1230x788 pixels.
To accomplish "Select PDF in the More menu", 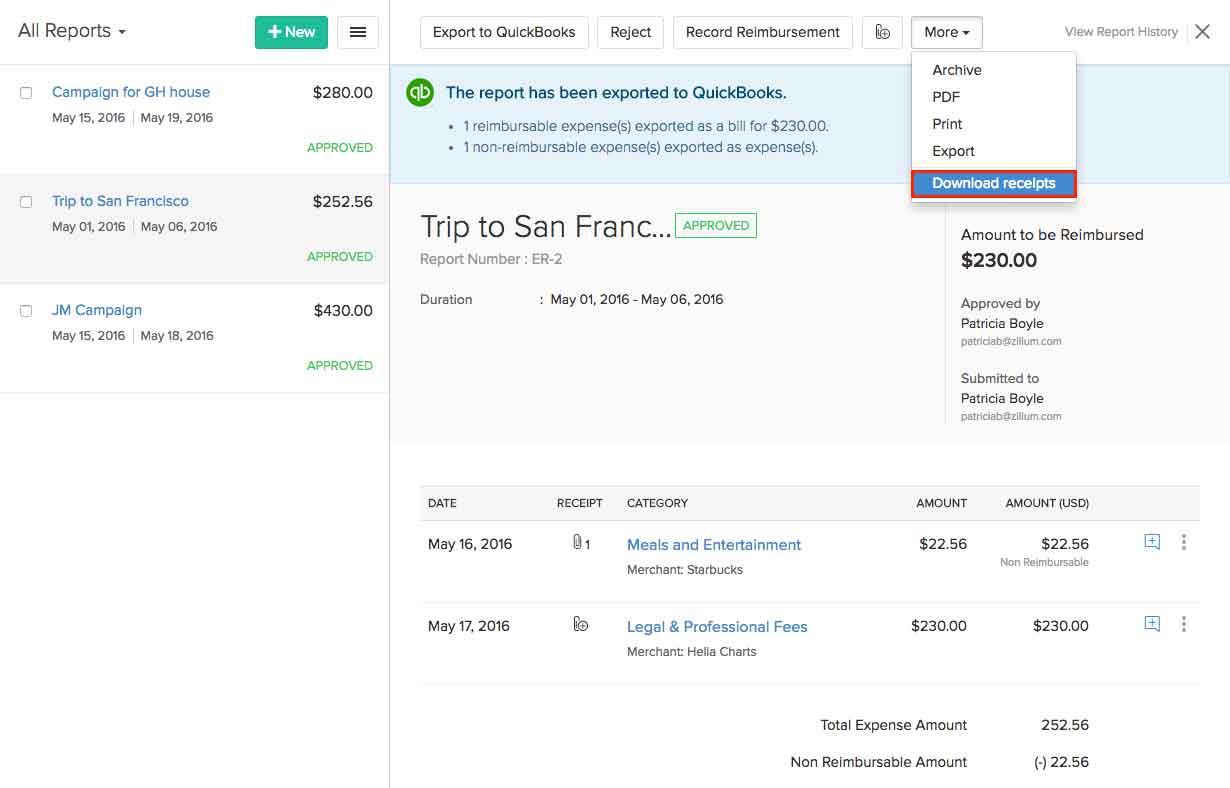I will (x=946, y=97).
